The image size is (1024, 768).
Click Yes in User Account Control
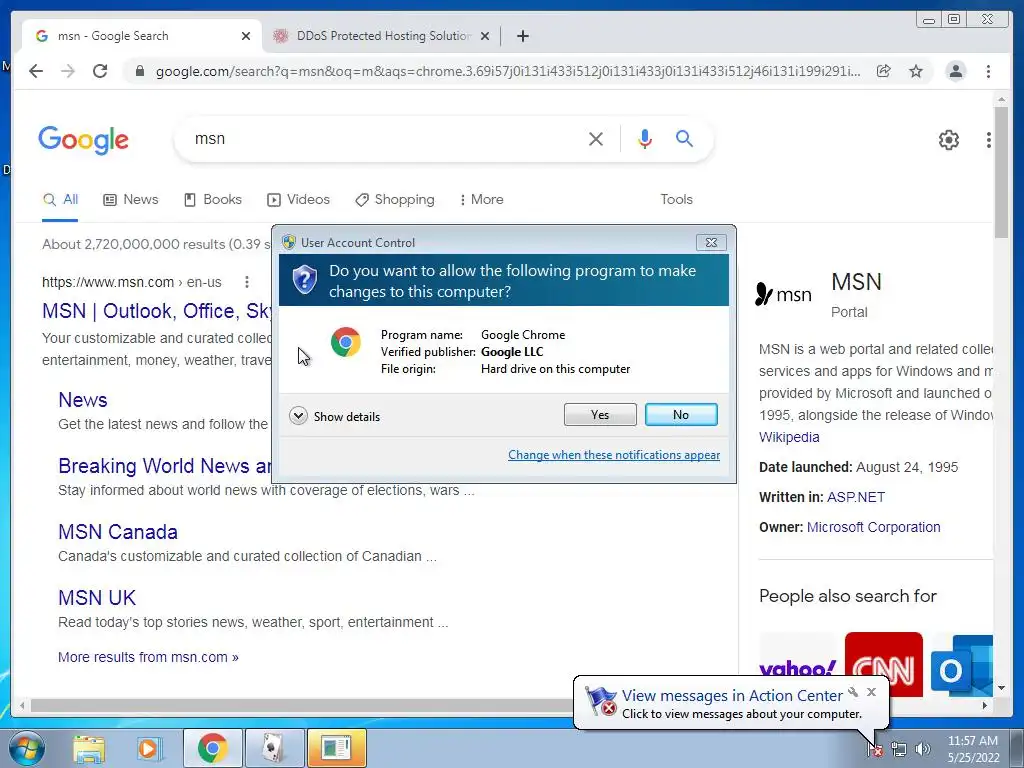600,415
